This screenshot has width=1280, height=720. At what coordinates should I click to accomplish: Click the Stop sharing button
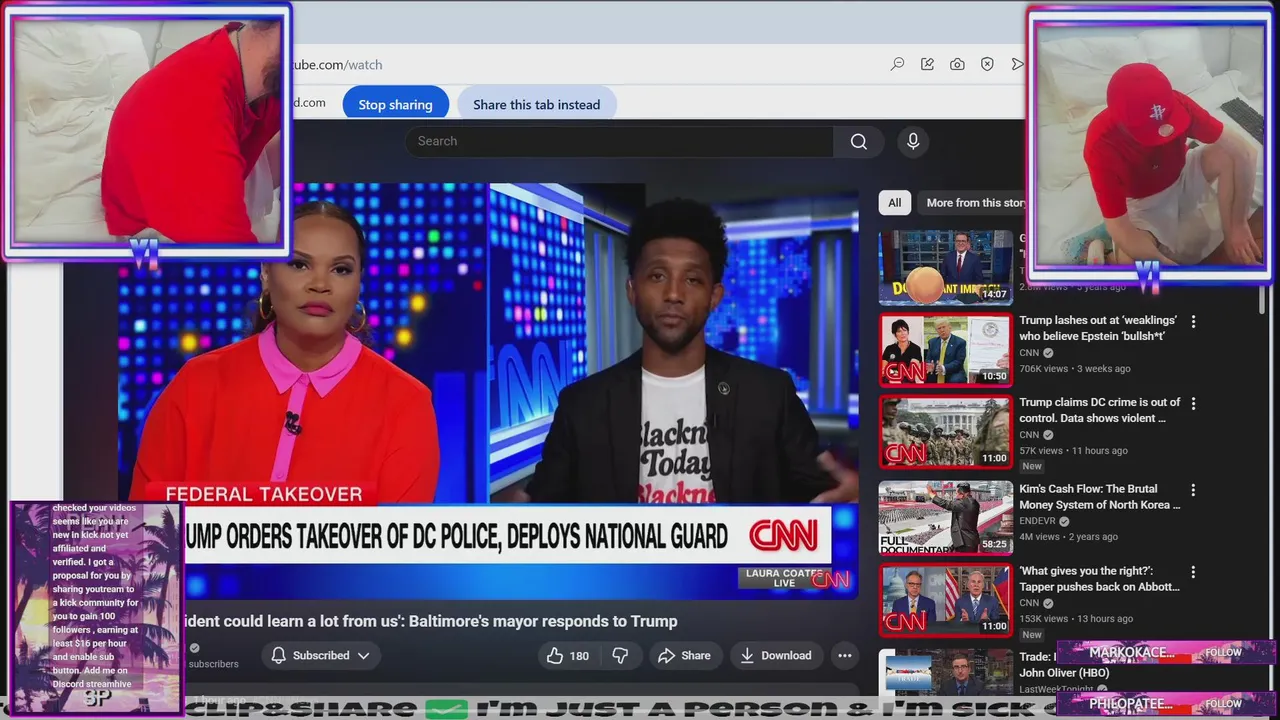(x=395, y=104)
